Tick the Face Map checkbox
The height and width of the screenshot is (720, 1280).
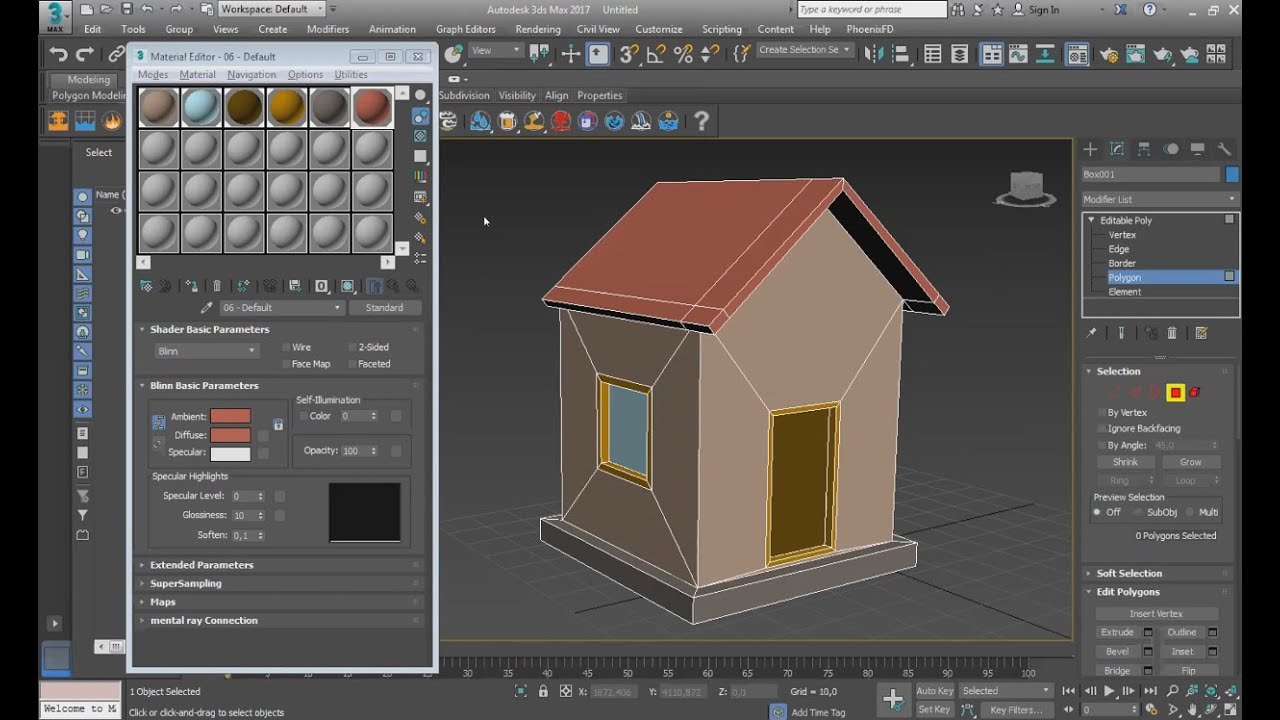(x=286, y=364)
